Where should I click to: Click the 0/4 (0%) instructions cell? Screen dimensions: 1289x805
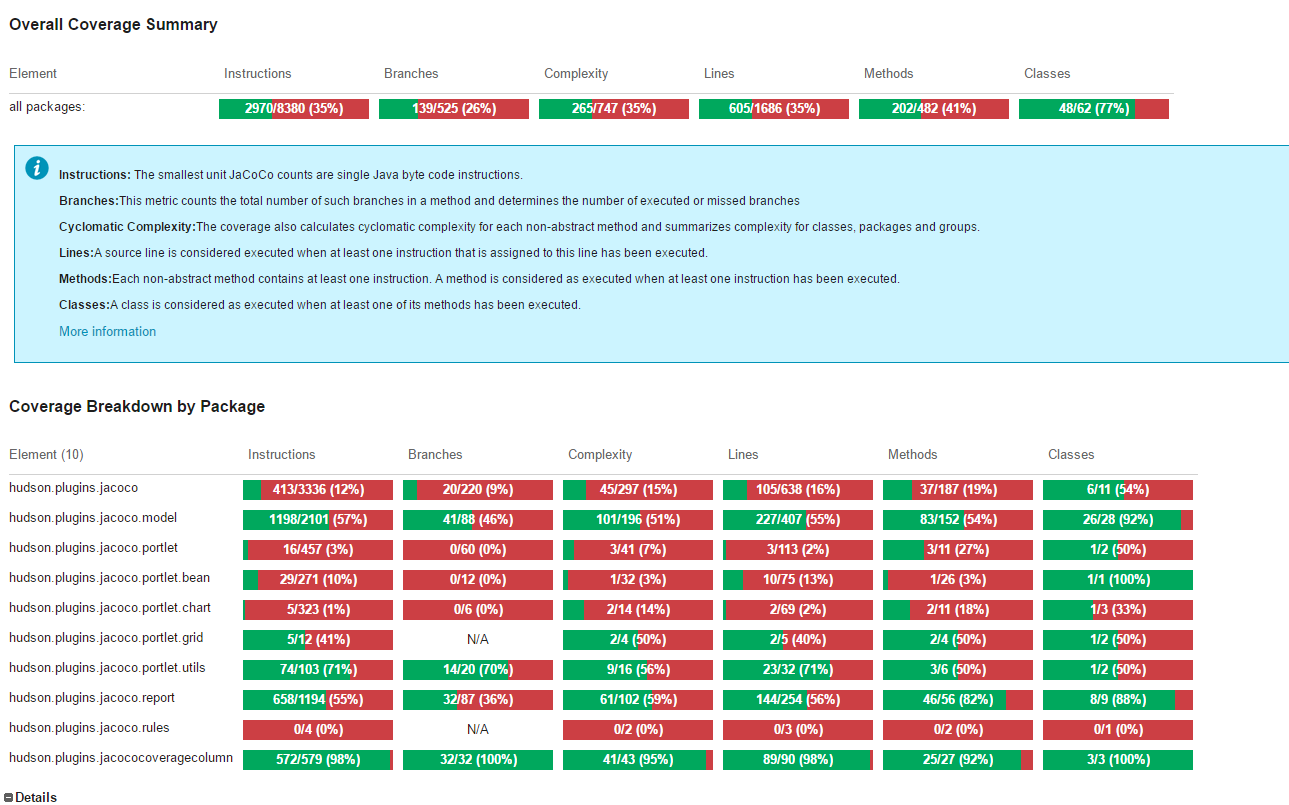(318, 730)
